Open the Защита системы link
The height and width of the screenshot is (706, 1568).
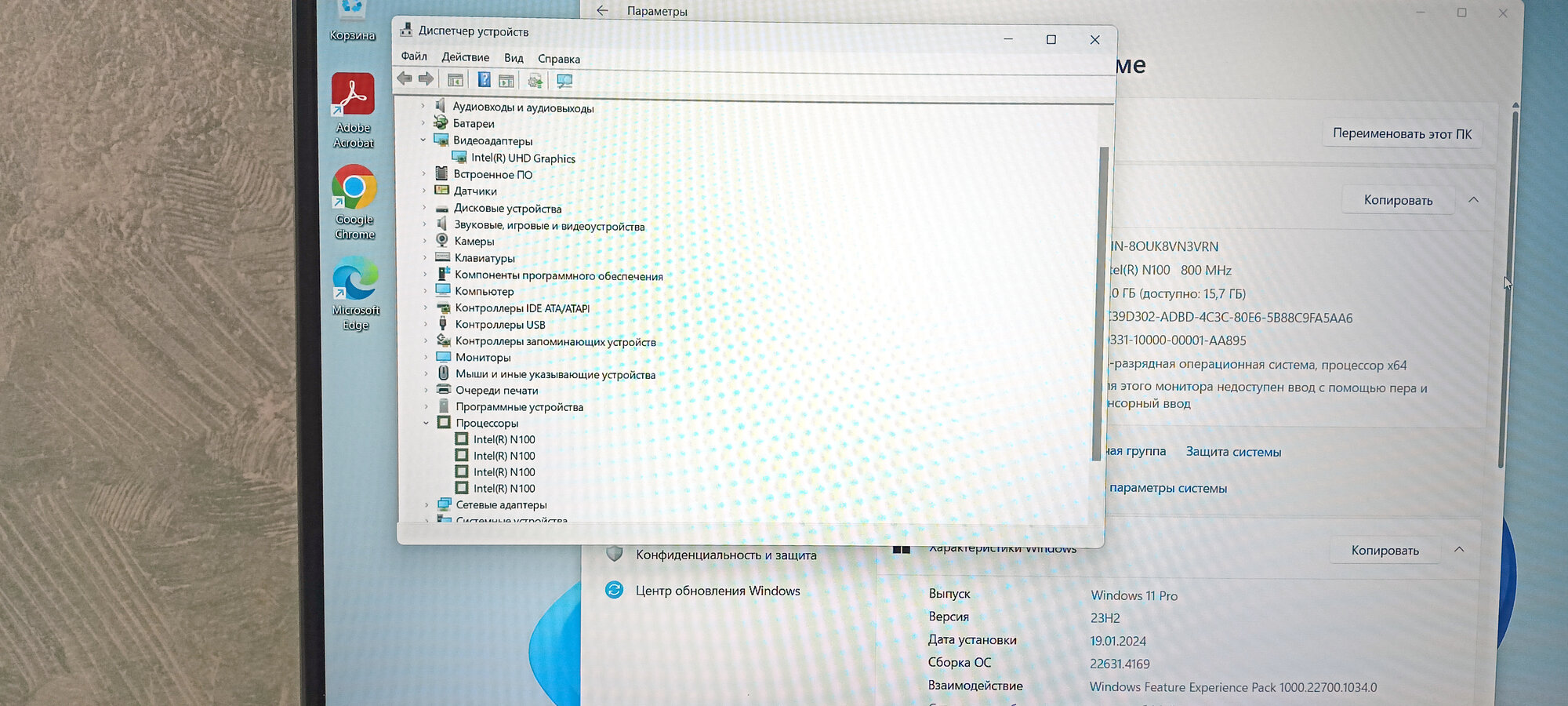[1233, 452]
